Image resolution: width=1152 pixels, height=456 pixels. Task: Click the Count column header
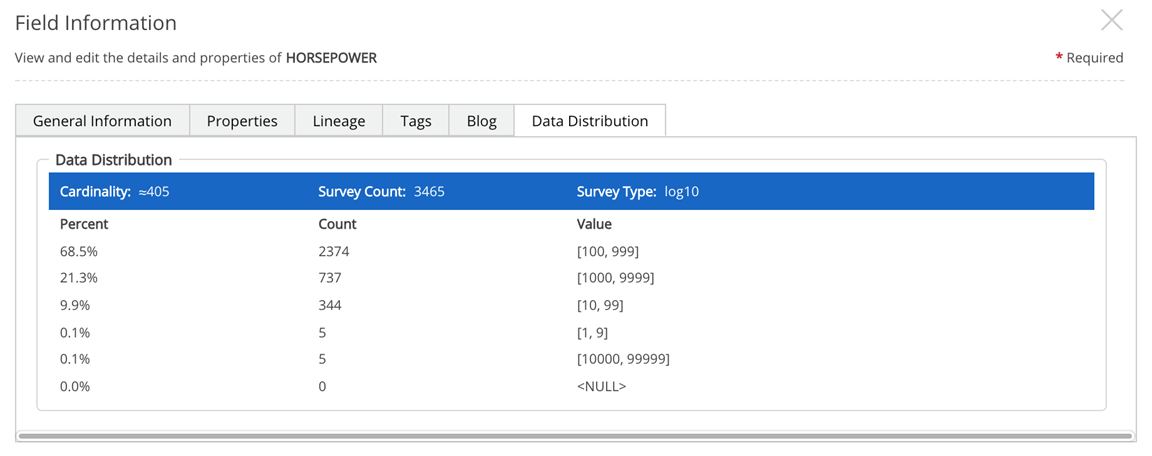[x=337, y=224]
